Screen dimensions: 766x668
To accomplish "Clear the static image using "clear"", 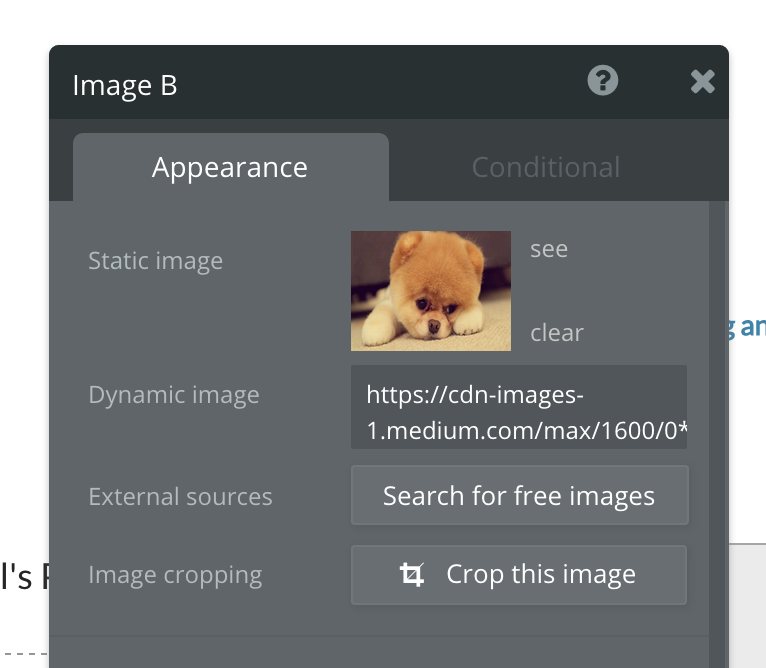I will point(556,333).
